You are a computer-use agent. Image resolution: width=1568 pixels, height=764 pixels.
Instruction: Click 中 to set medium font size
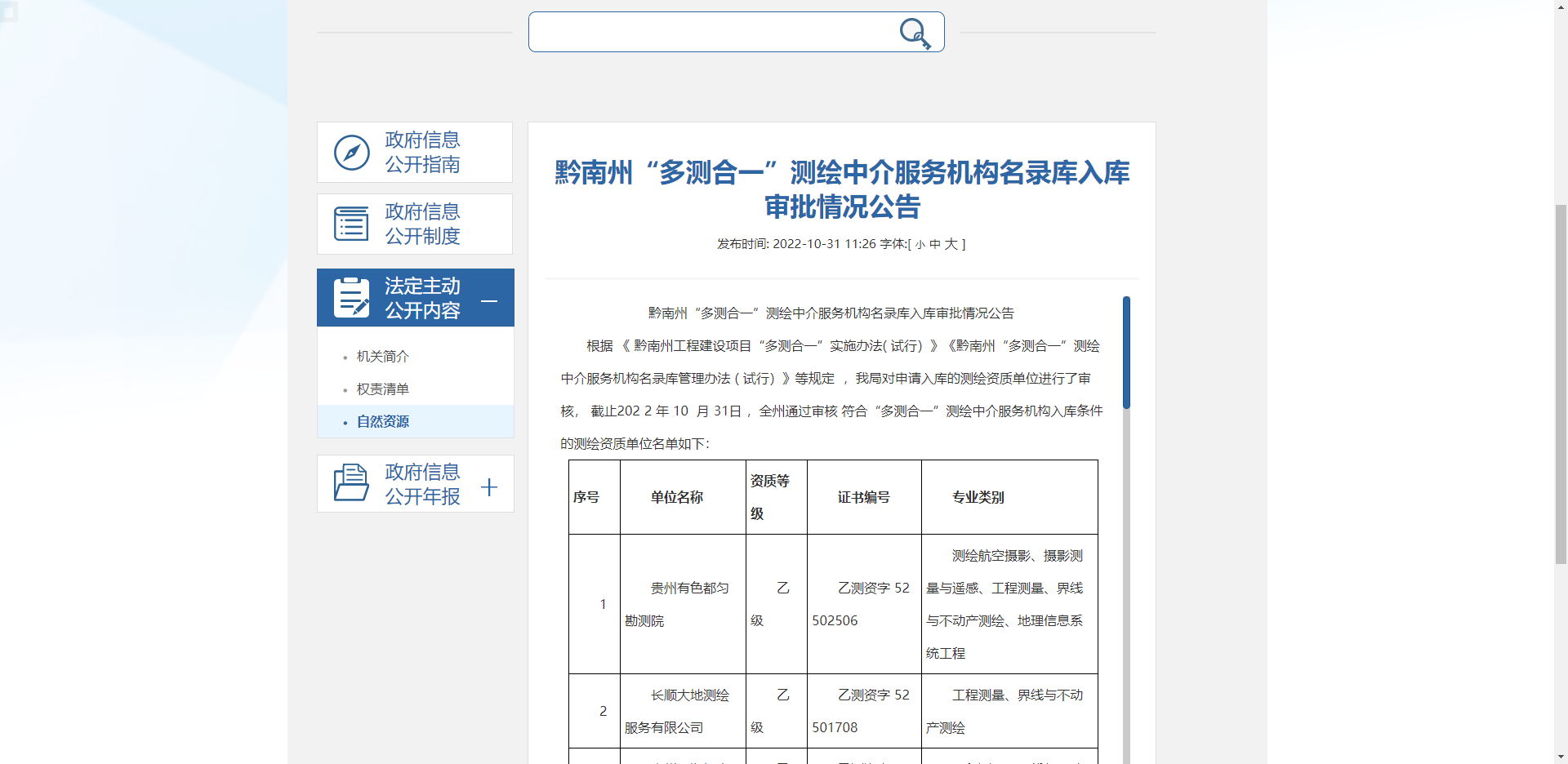pos(933,243)
